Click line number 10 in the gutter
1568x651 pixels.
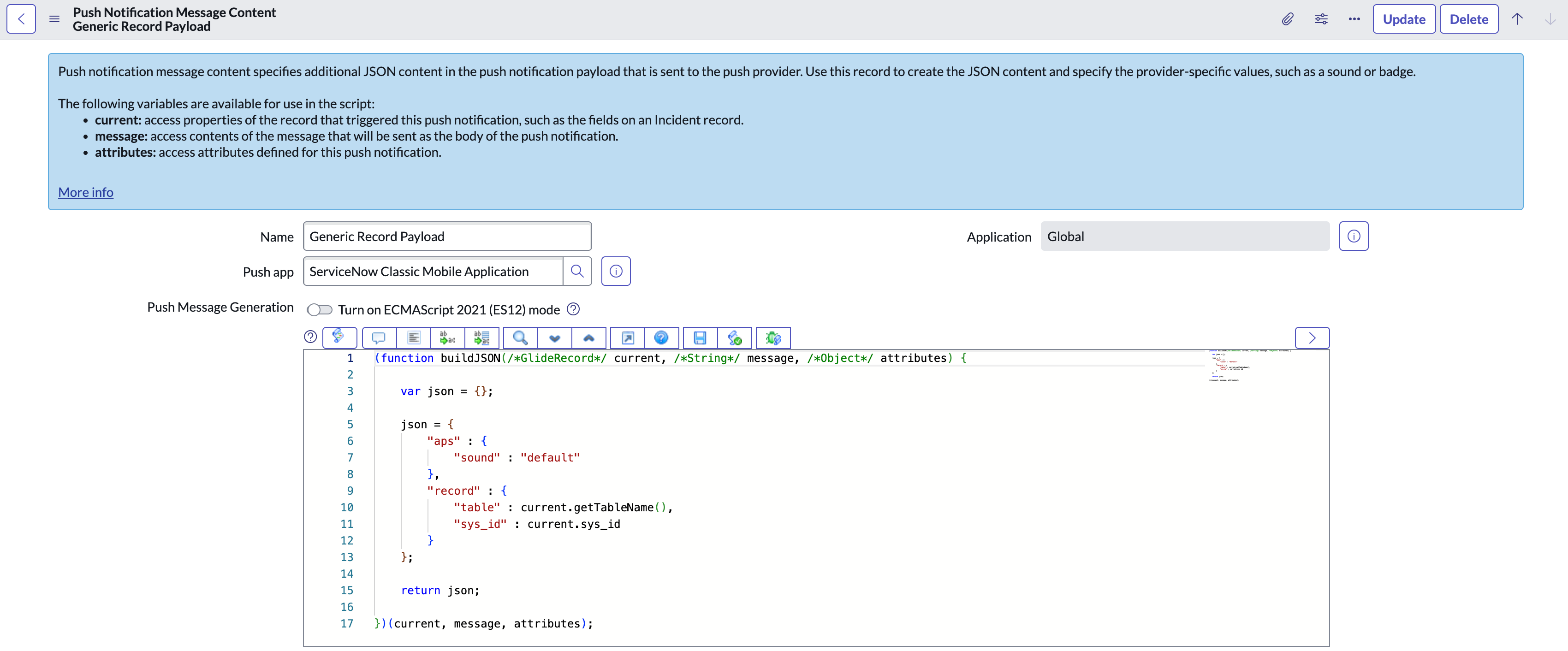coord(346,508)
